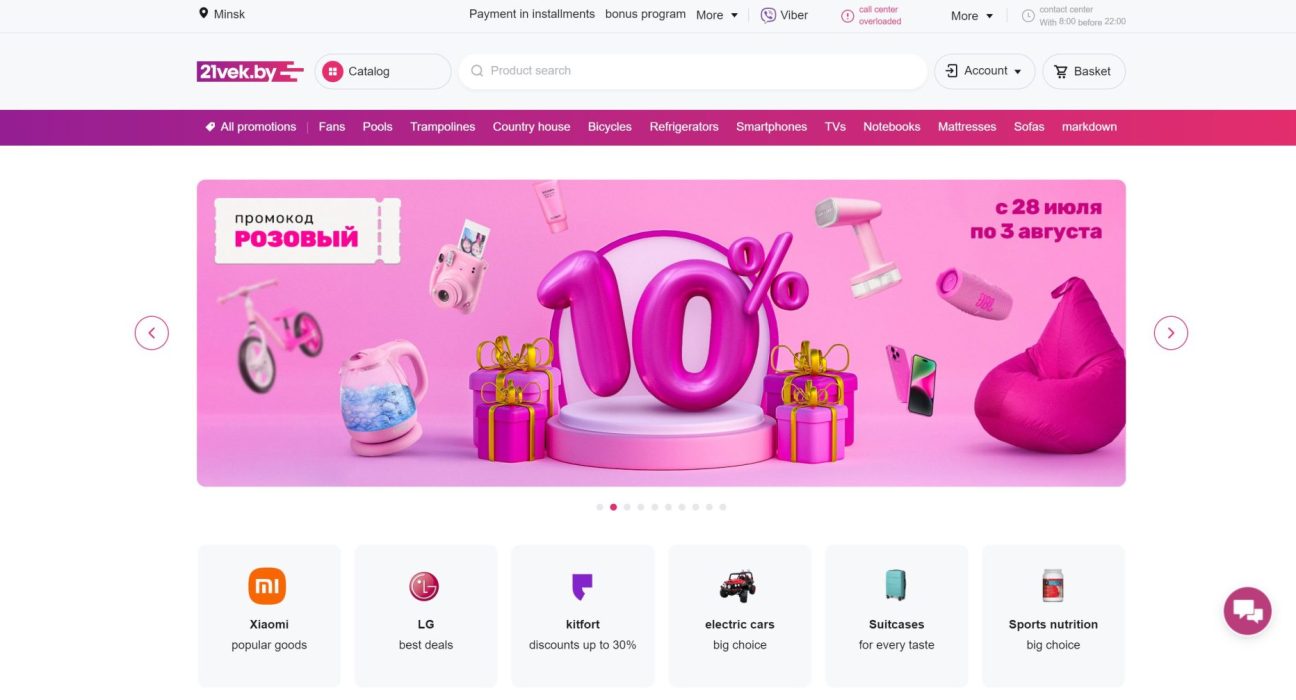Expand the More dropdown beside call center
Screen dimensions: 1296x700
pyautogui.click(x=972, y=16)
